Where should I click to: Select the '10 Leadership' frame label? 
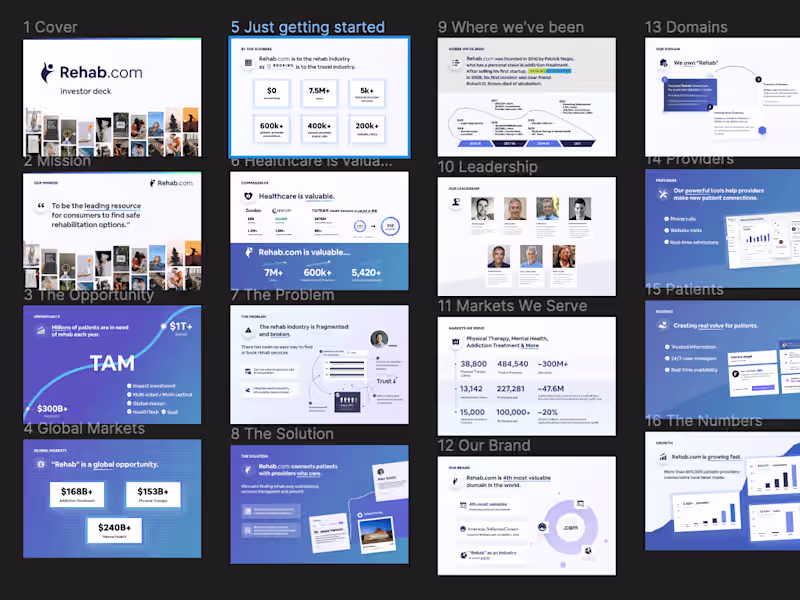click(x=488, y=167)
